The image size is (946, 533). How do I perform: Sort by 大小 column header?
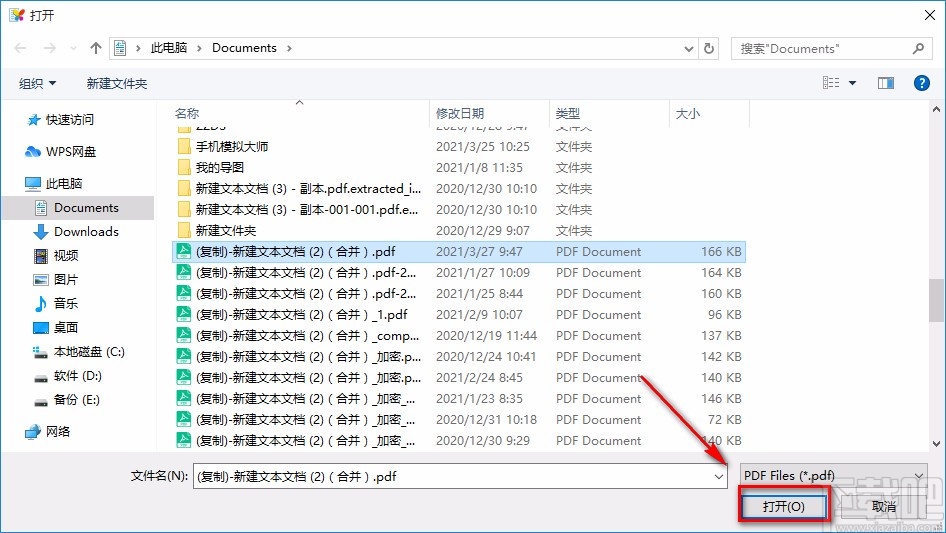(x=688, y=113)
